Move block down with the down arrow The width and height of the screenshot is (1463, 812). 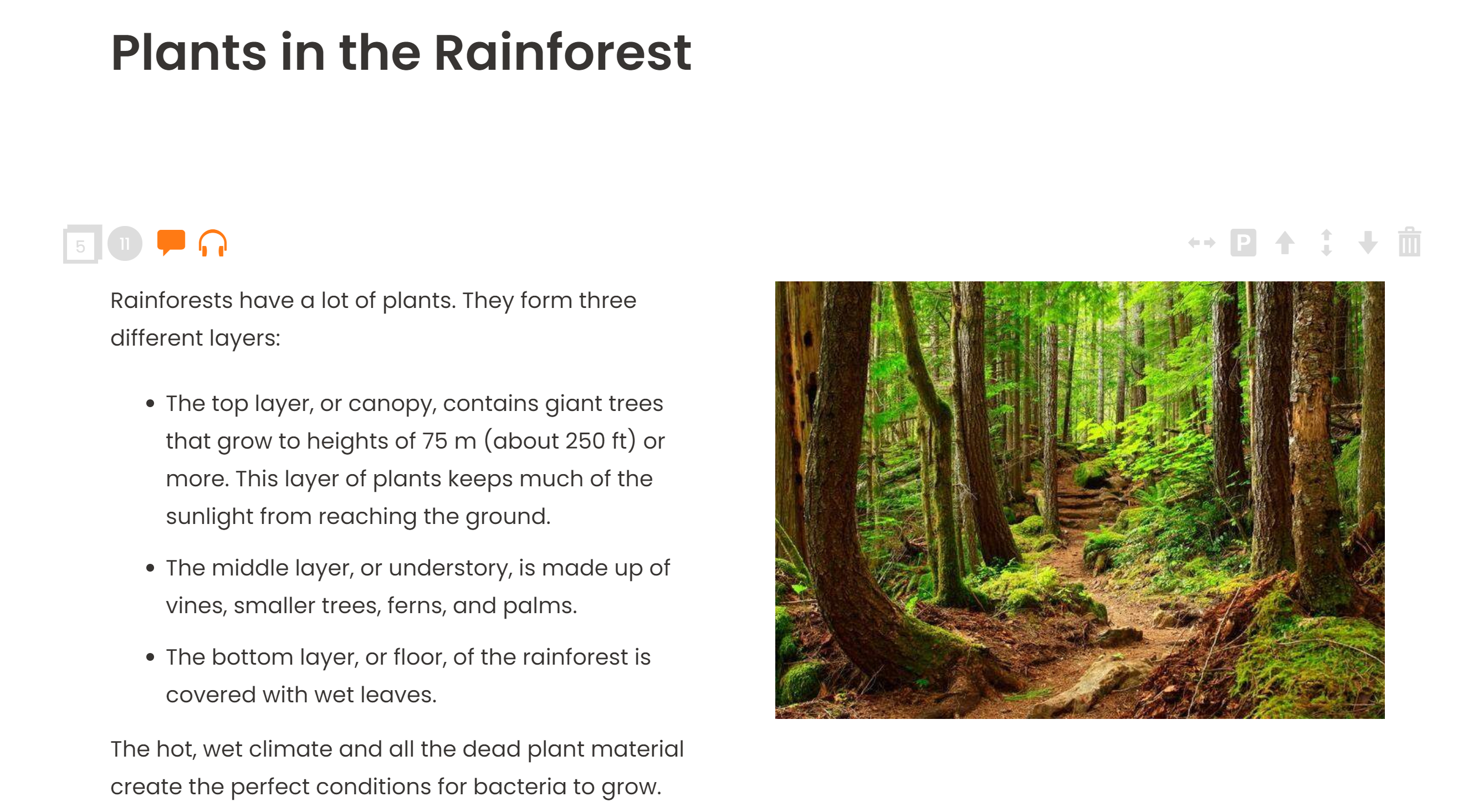[1368, 243]
